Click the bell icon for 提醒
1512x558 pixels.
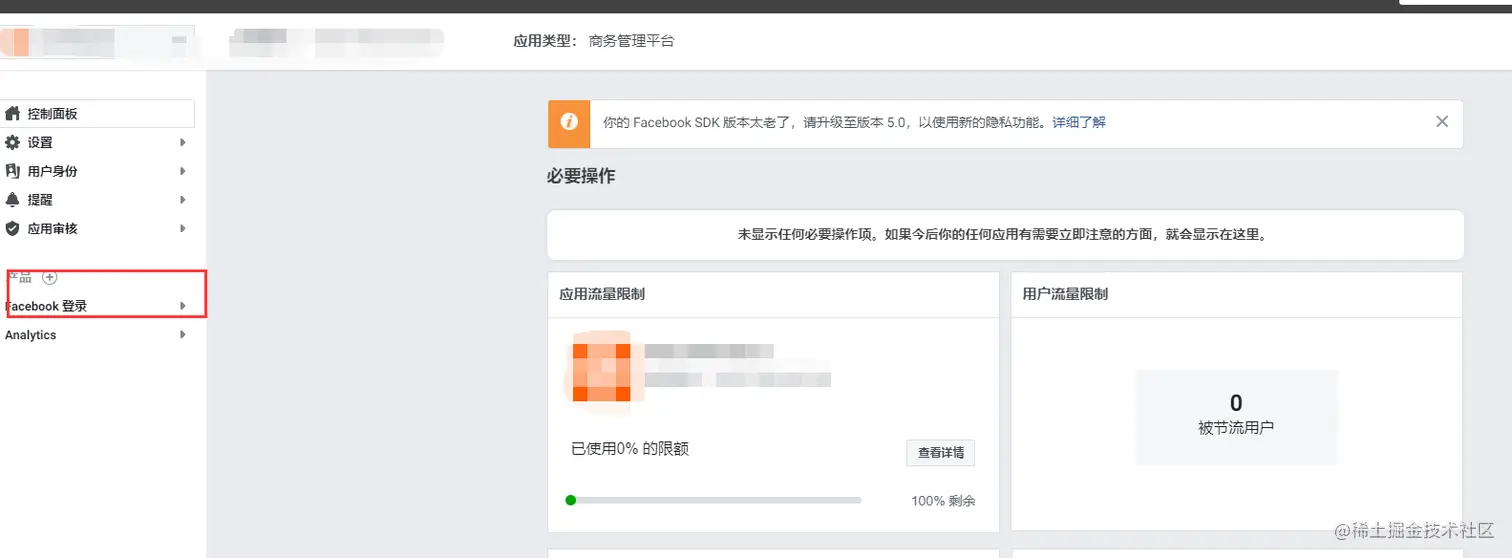pos(13,200)
